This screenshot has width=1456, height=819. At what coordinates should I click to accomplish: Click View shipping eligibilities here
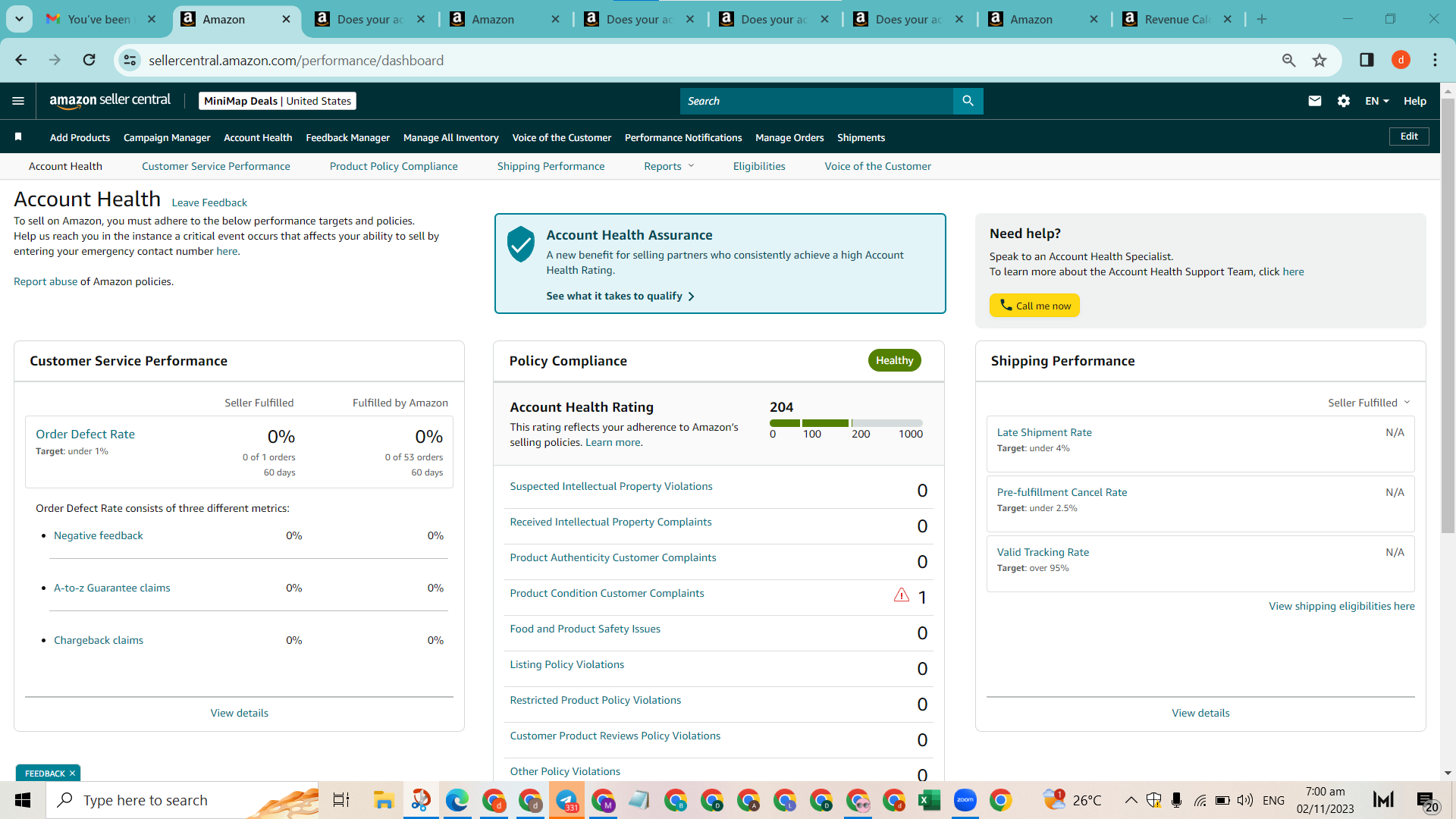(1341, 606)
